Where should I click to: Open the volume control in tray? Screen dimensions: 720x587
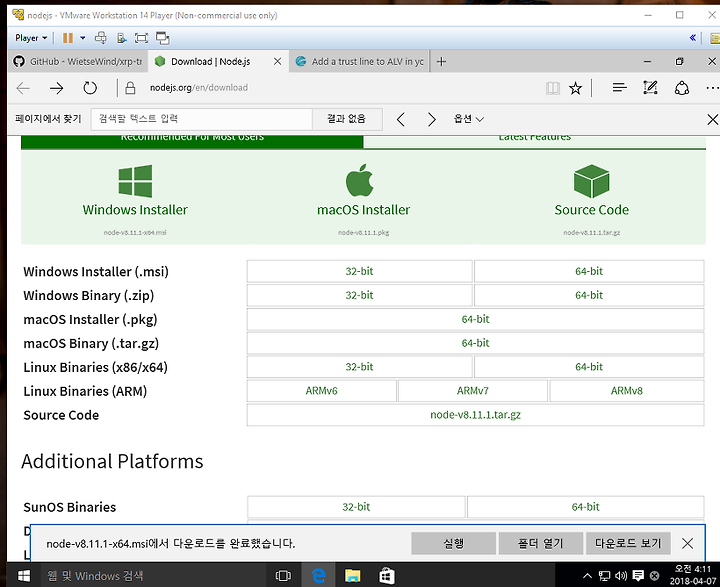coord(621,576)
